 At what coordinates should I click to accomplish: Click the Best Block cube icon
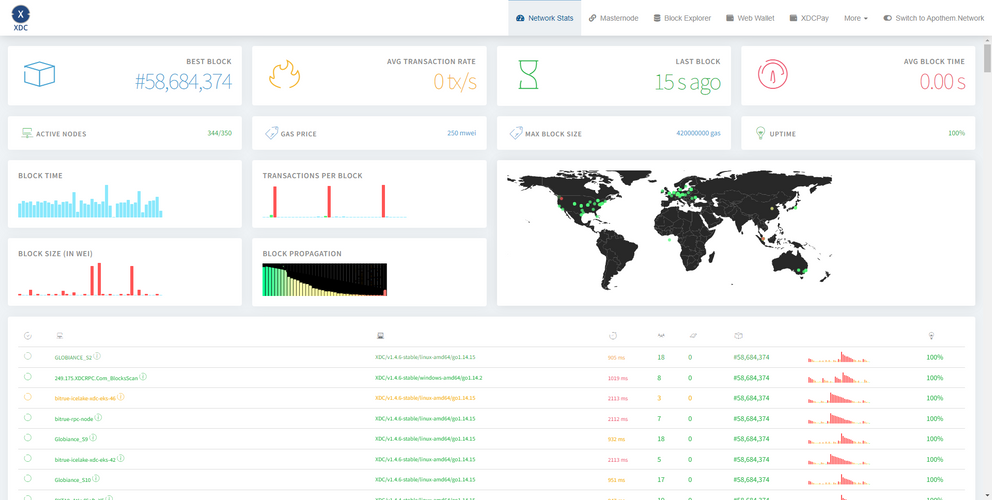tap(40, 74)
